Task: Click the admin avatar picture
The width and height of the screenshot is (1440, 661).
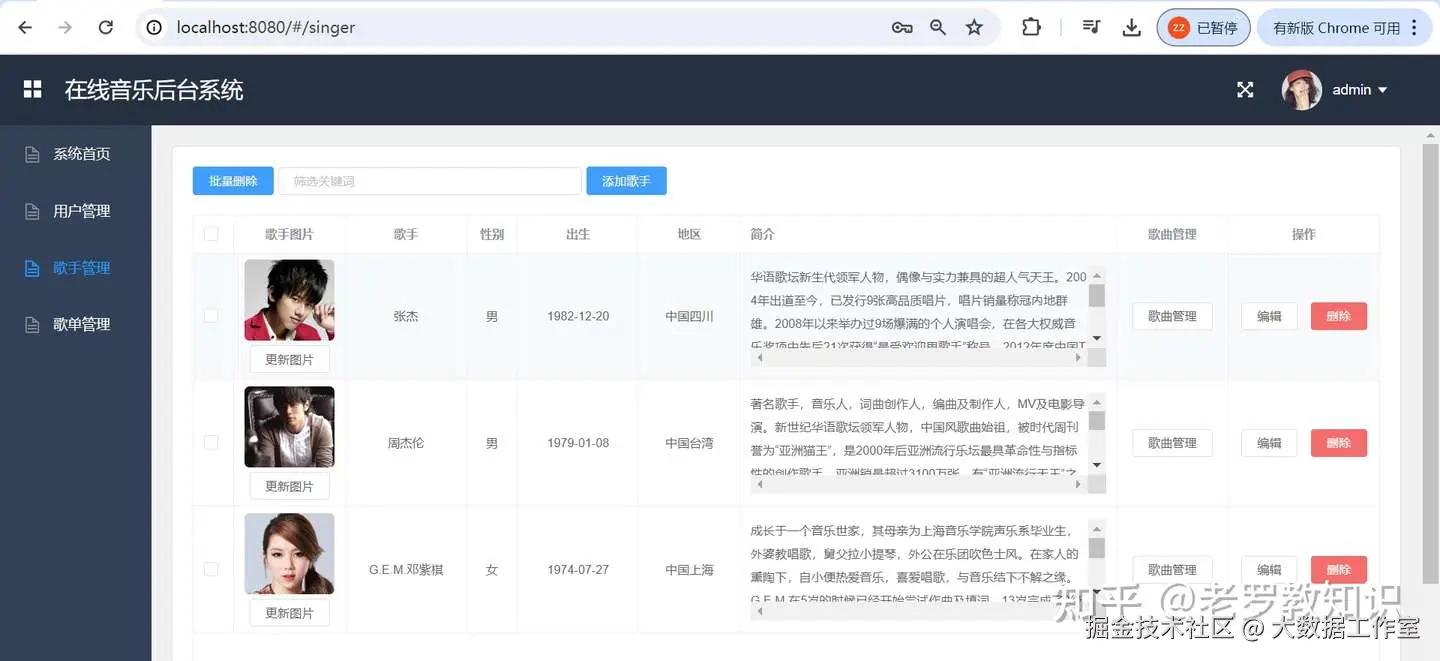Action: [x=1301, y=90]
